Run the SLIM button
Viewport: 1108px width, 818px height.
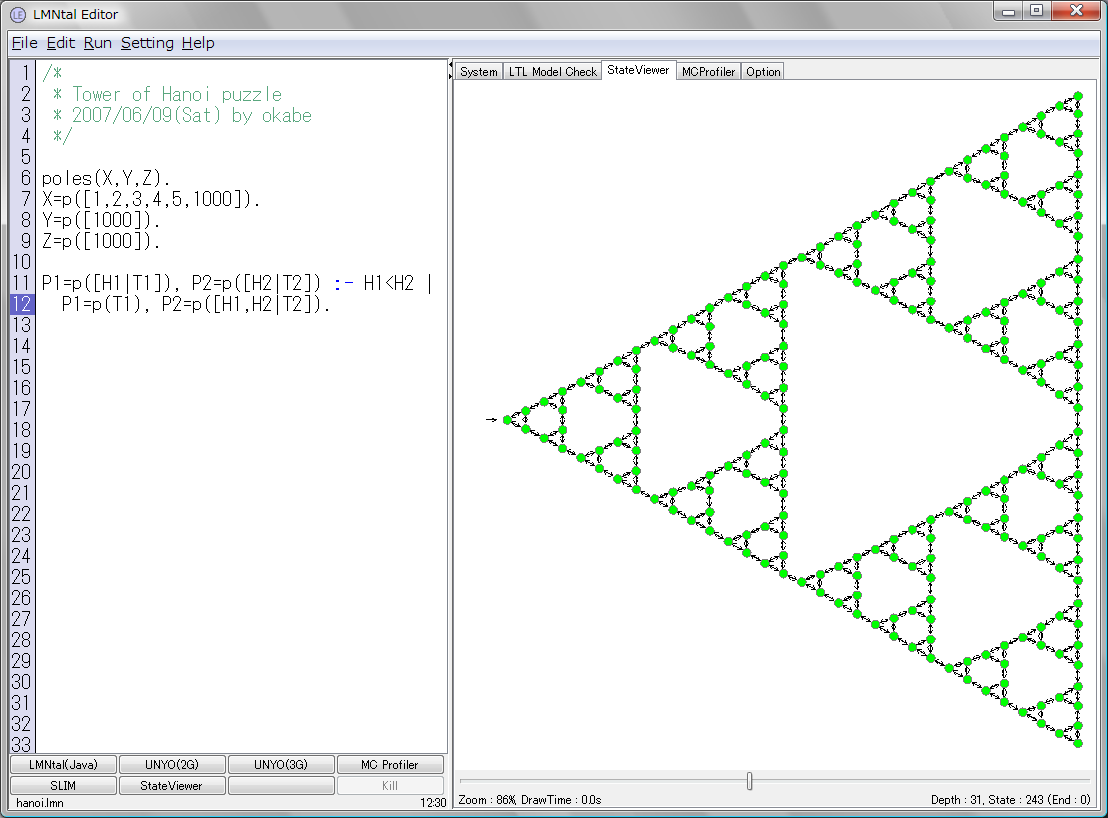(63, 786)
